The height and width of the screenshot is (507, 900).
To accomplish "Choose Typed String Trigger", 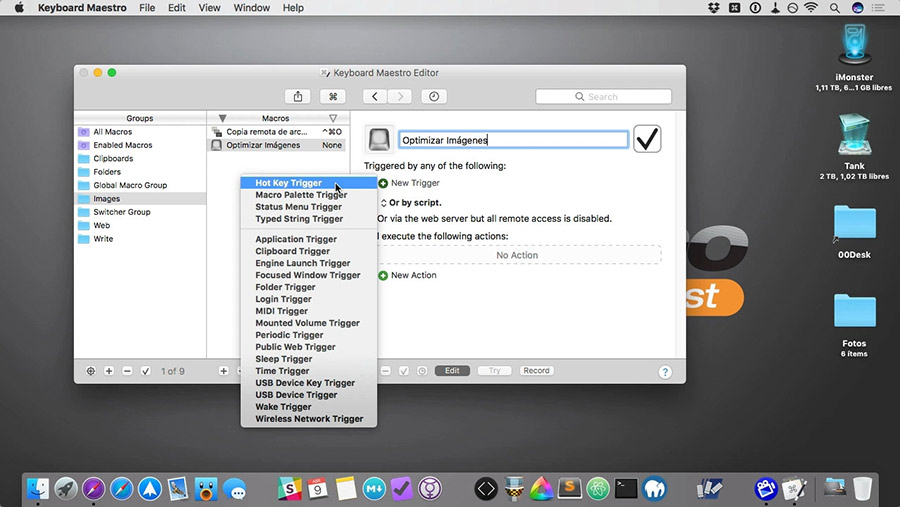I will pos(309,219).
